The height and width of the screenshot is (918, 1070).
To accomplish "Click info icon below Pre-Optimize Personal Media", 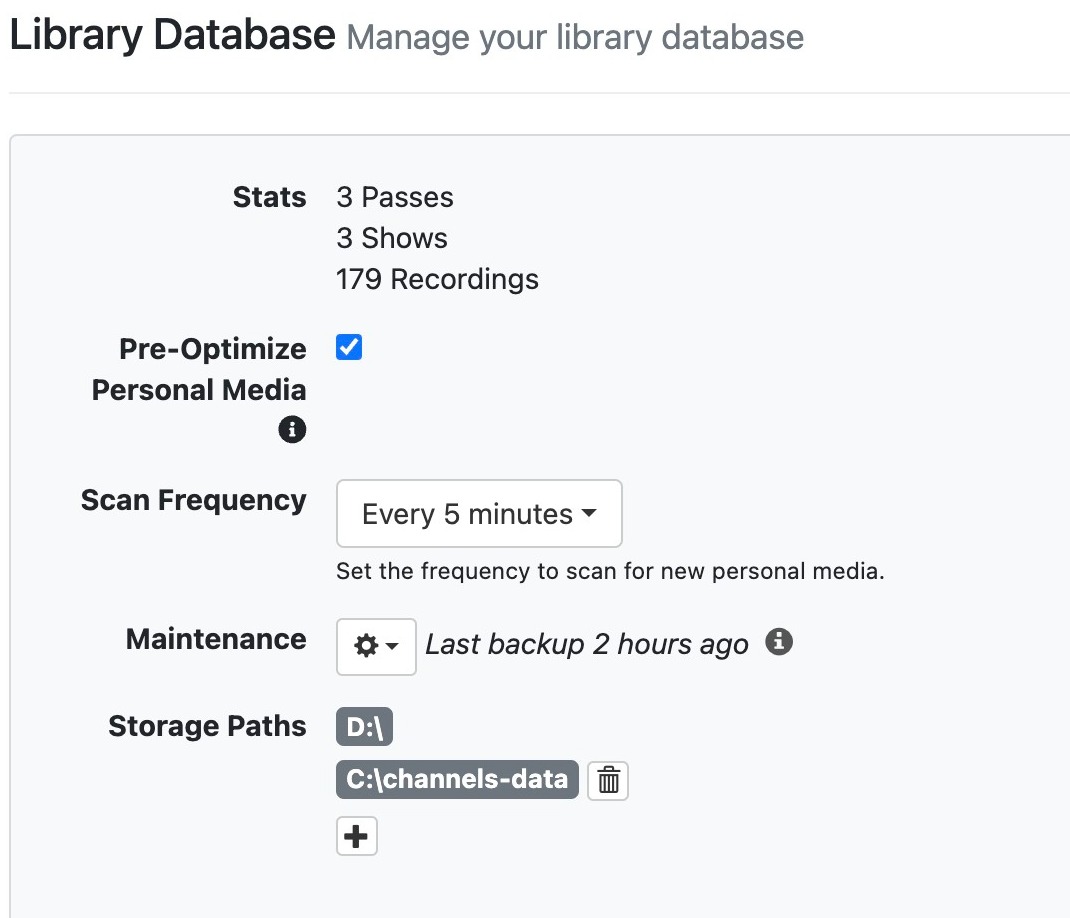I will point(292,430).
